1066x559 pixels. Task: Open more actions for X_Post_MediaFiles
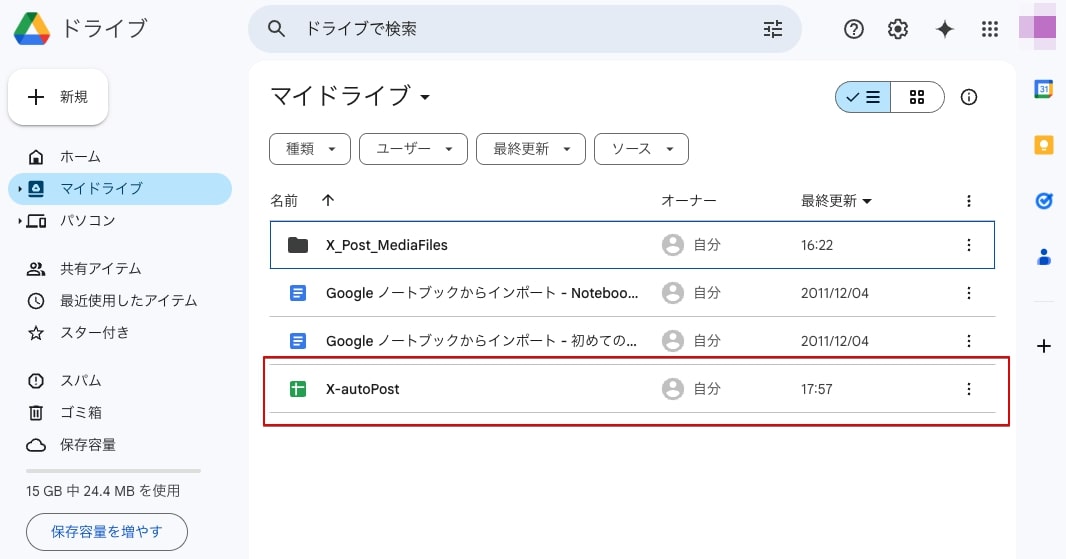[x=969, y=245]
